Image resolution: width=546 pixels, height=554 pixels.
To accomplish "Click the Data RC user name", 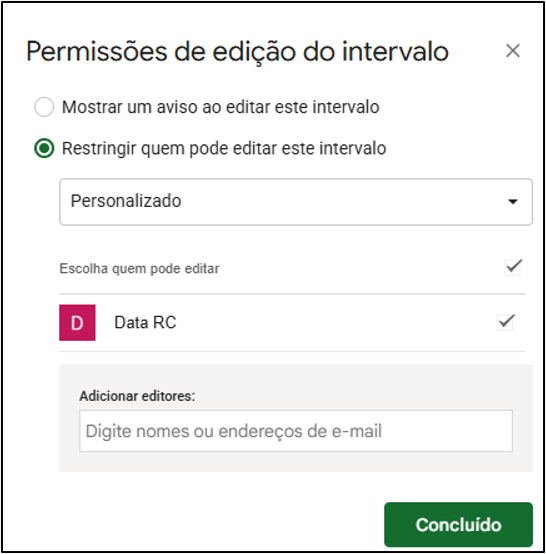I will pos(145,323).
